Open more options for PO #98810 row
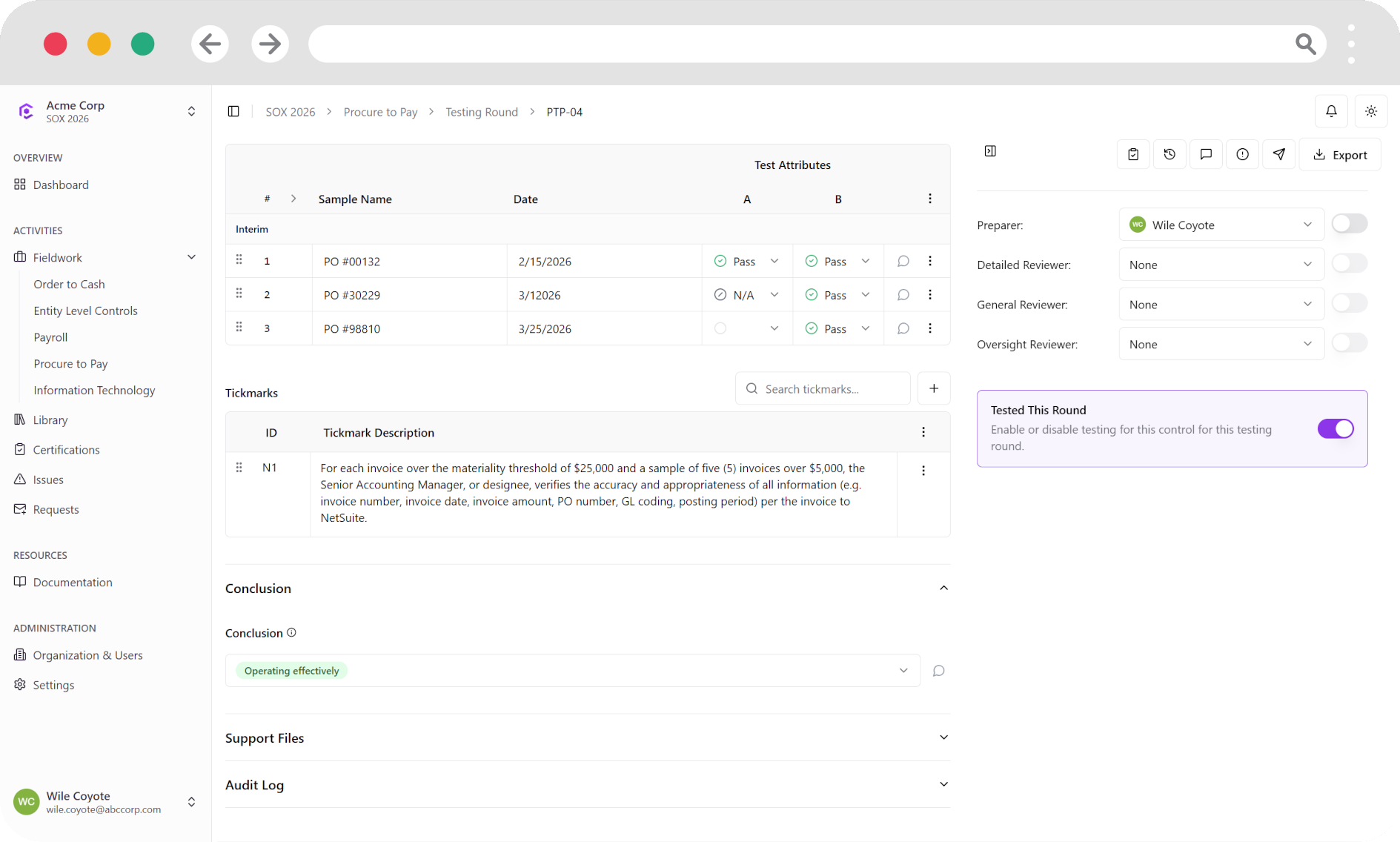 (x=930, y=328)
